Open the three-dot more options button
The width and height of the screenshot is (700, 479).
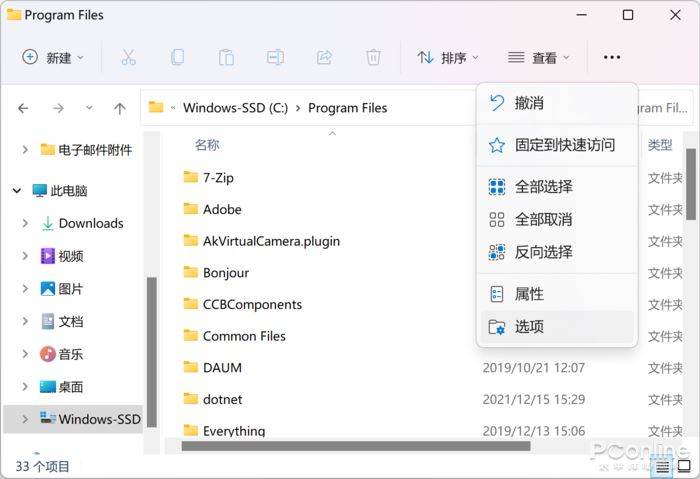click(x=612, y=57)
